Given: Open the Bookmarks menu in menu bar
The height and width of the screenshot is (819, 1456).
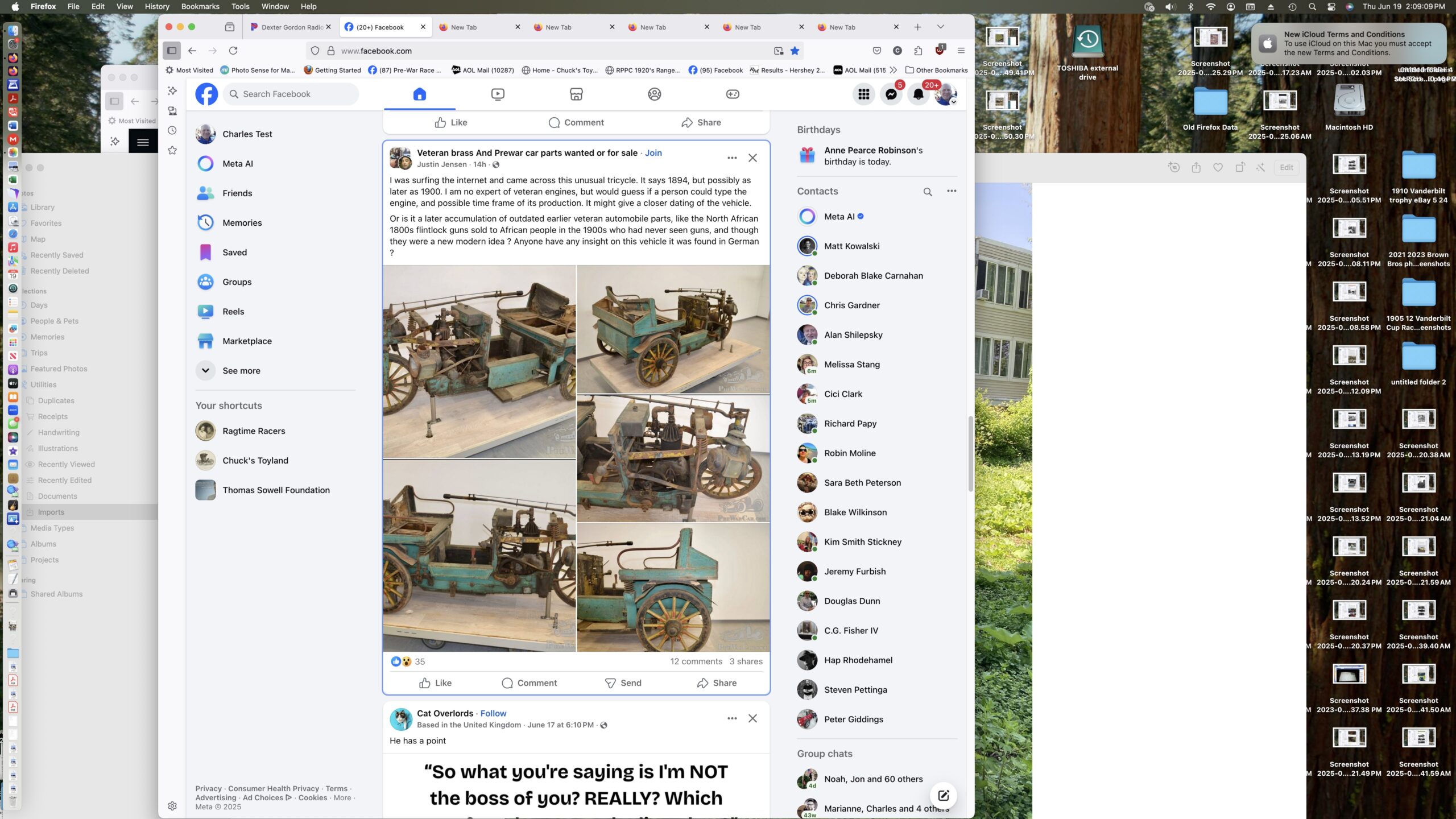Looking at the screenshot, I should [x=200, y=6].
